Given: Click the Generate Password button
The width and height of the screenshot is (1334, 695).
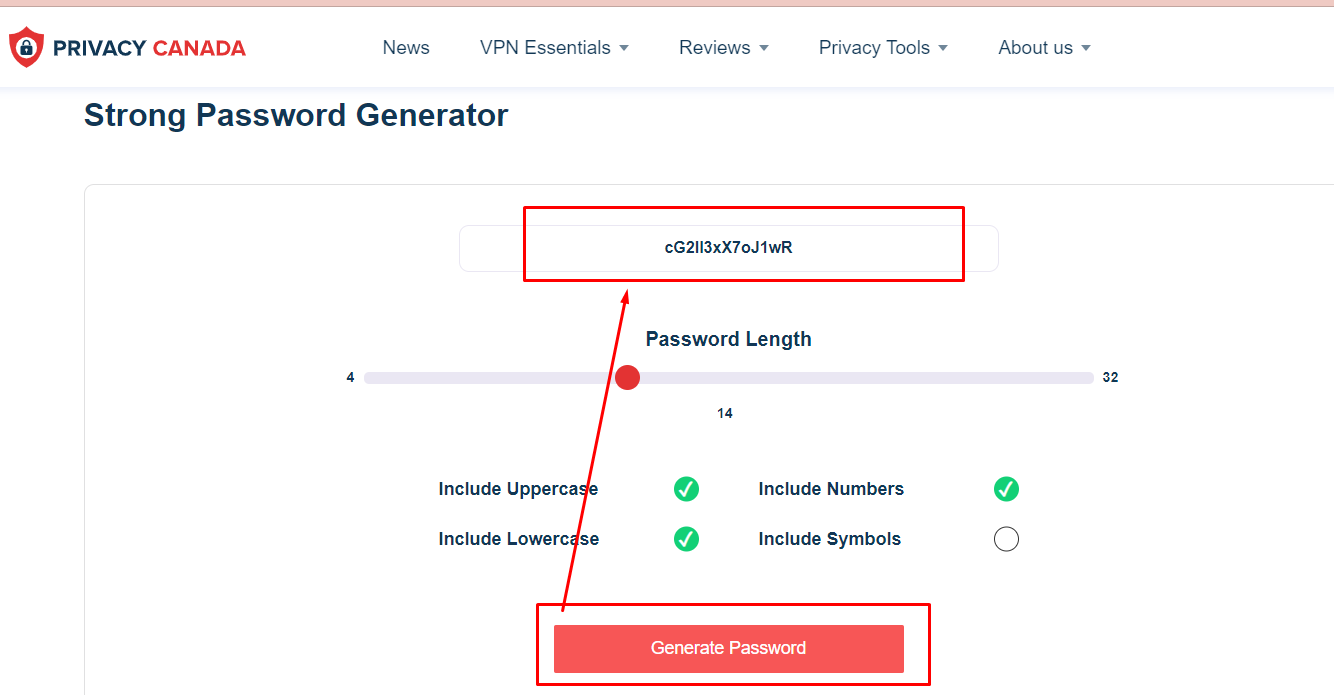Looking at the screenshot, I should pyautogui.click(x=728, y=648).
